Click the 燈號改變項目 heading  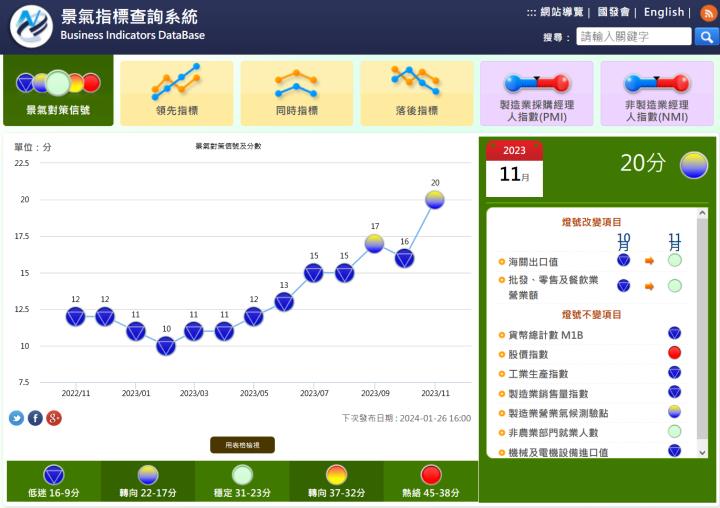pos(591,222)
